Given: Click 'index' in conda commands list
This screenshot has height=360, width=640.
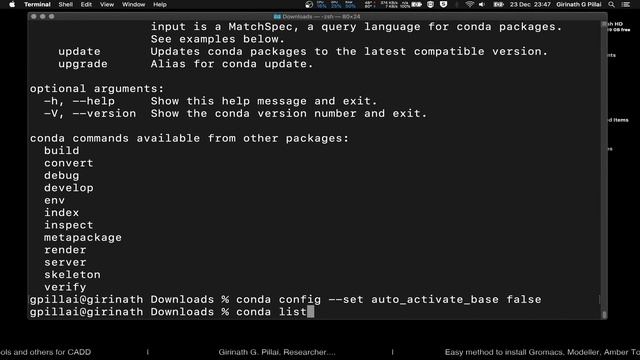Looking at the screenshot, I should click(62, 213).
